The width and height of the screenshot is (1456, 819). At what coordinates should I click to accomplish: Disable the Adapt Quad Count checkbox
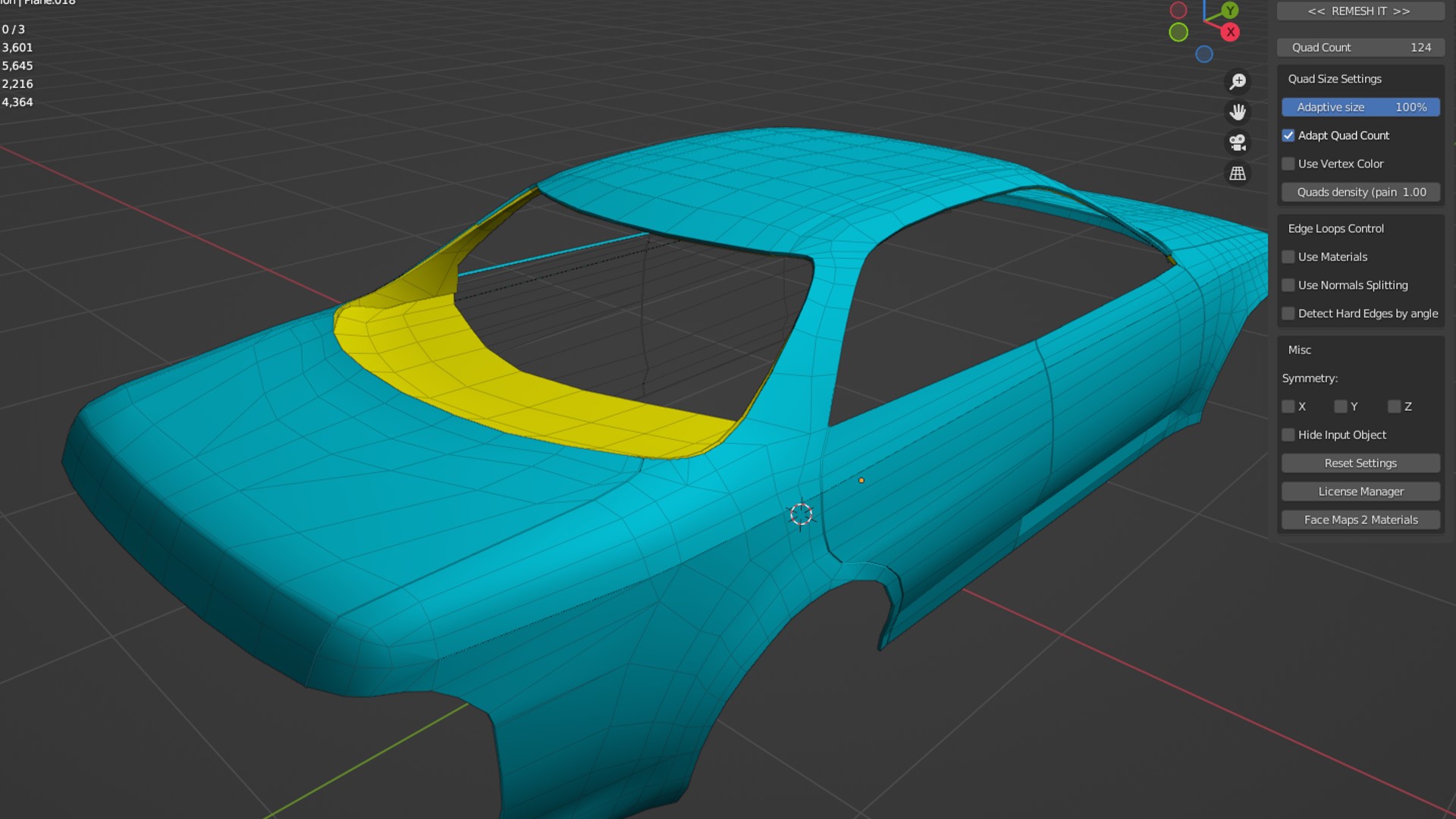pyautogui.click(x=1288, y=136)
